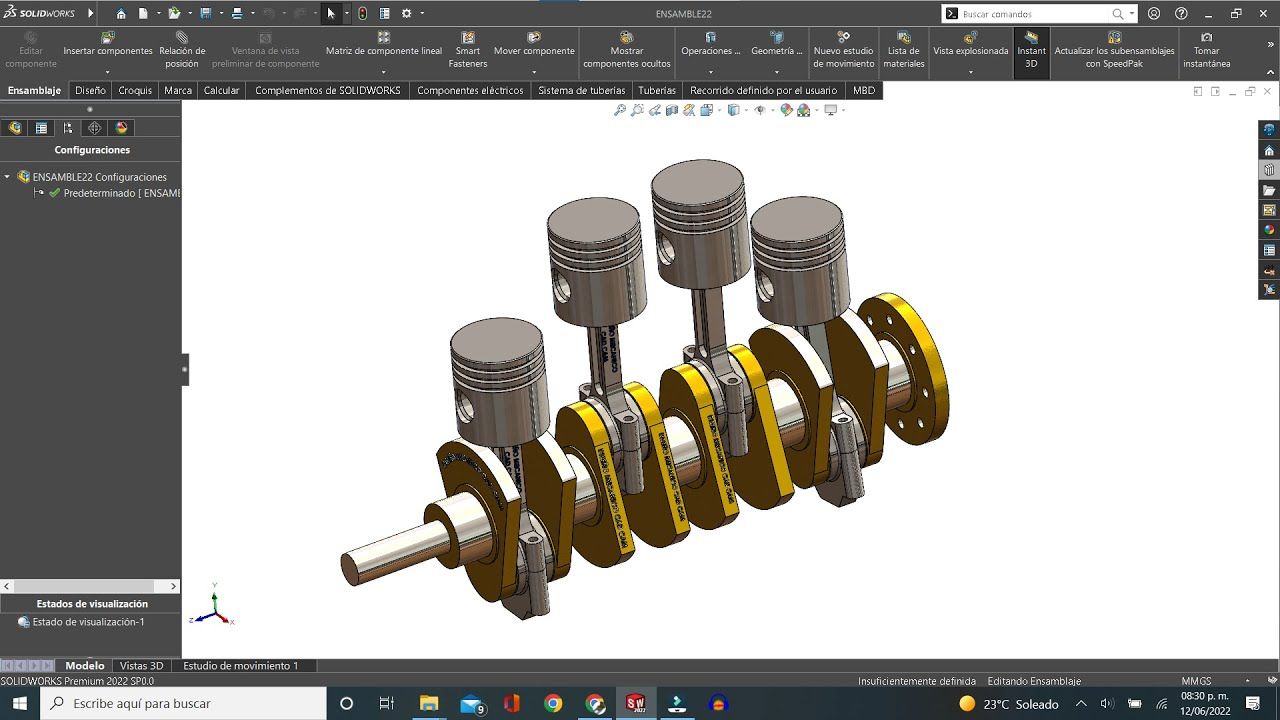Toggle Instant3D mode in the ribbon
Screen dimensions: 1280x720
click(1030, 52)
